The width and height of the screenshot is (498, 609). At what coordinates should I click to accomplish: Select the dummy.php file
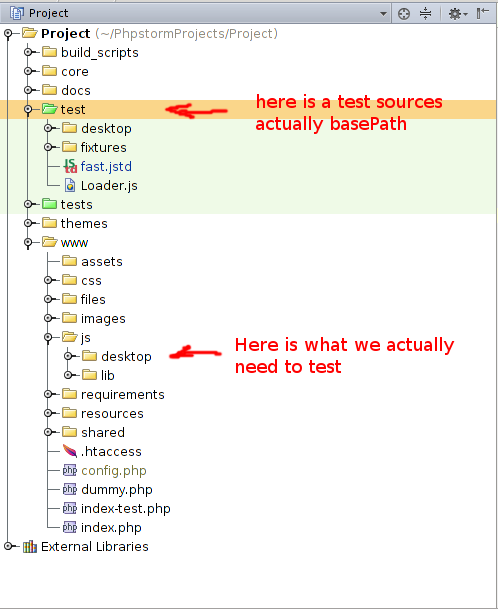tap(117, 489)
